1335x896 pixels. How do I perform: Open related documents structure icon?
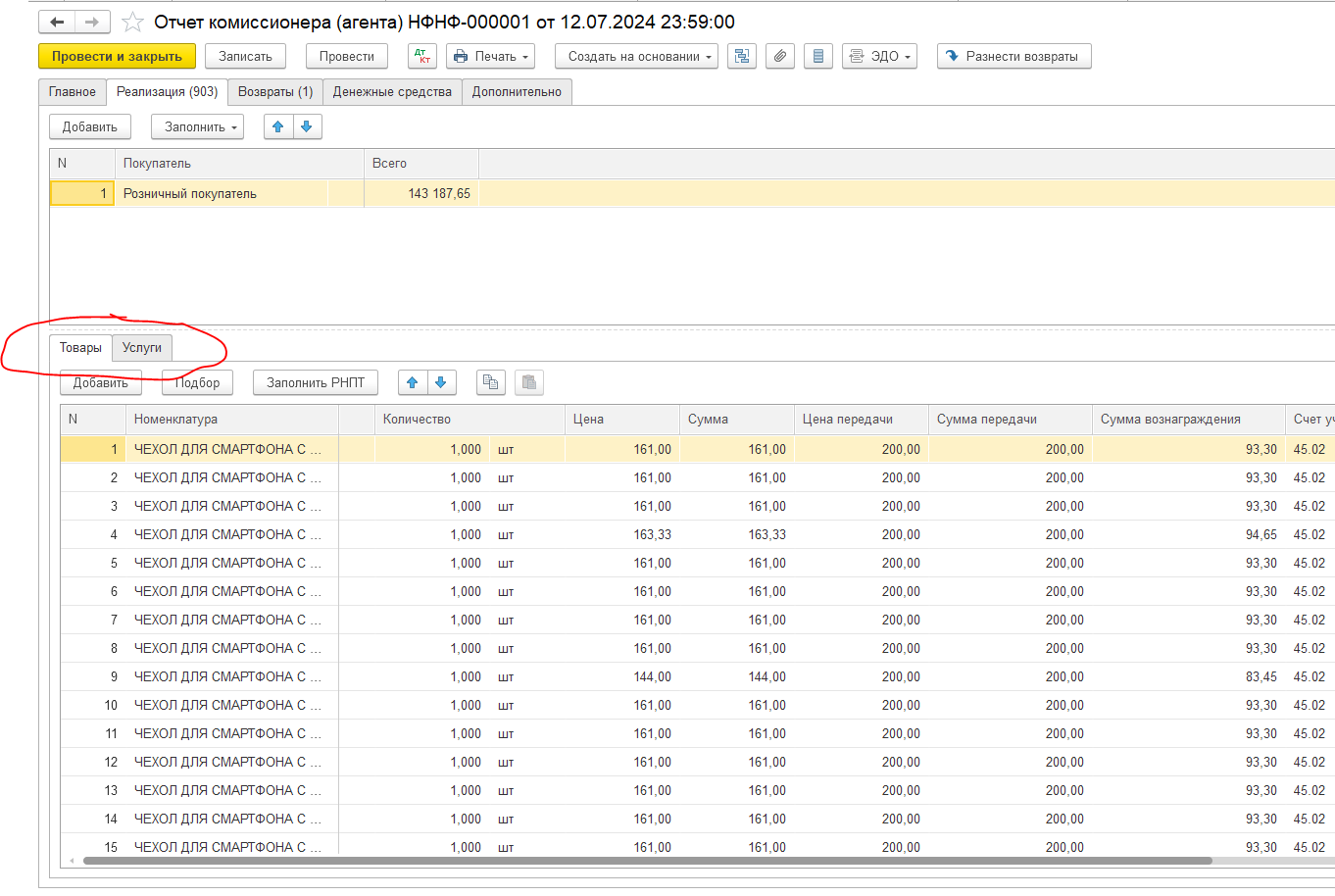pos(742,56)
